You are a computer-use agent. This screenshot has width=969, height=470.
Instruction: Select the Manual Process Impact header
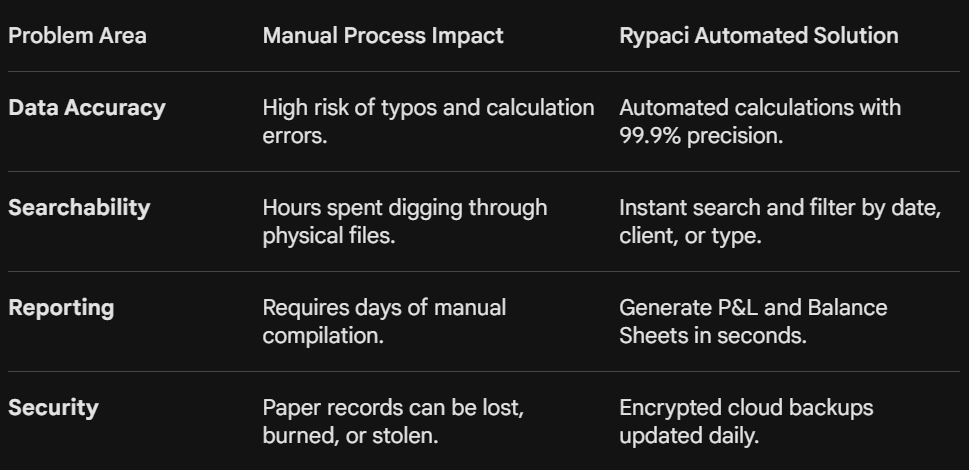[383, 36]
